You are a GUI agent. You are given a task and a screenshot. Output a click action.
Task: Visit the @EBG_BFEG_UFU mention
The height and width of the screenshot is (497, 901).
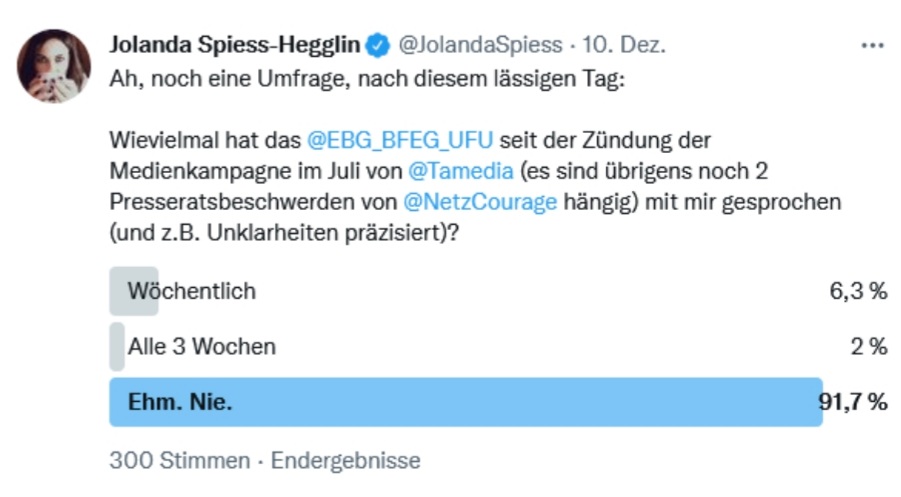point(400,140)
